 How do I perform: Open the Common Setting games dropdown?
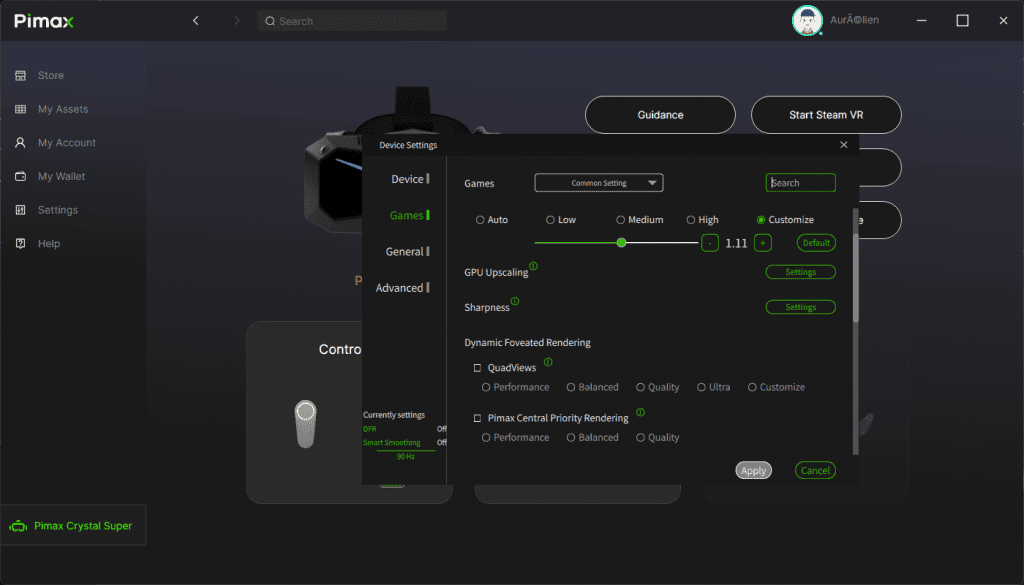pyautogui.click(x=599, y=183)
